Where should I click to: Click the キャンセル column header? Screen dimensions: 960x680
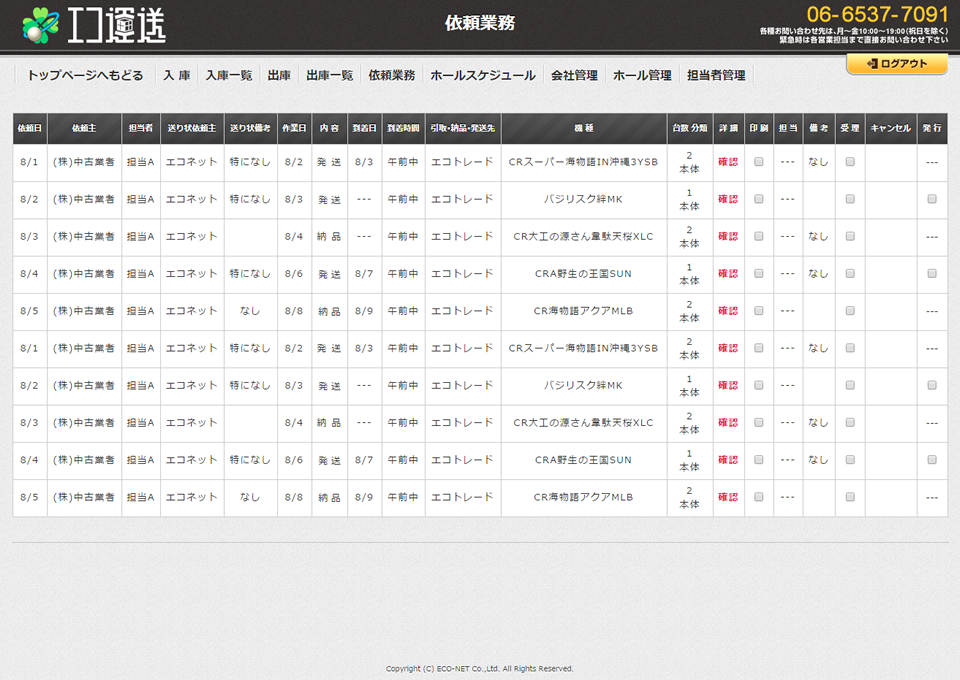pos(891,128)
